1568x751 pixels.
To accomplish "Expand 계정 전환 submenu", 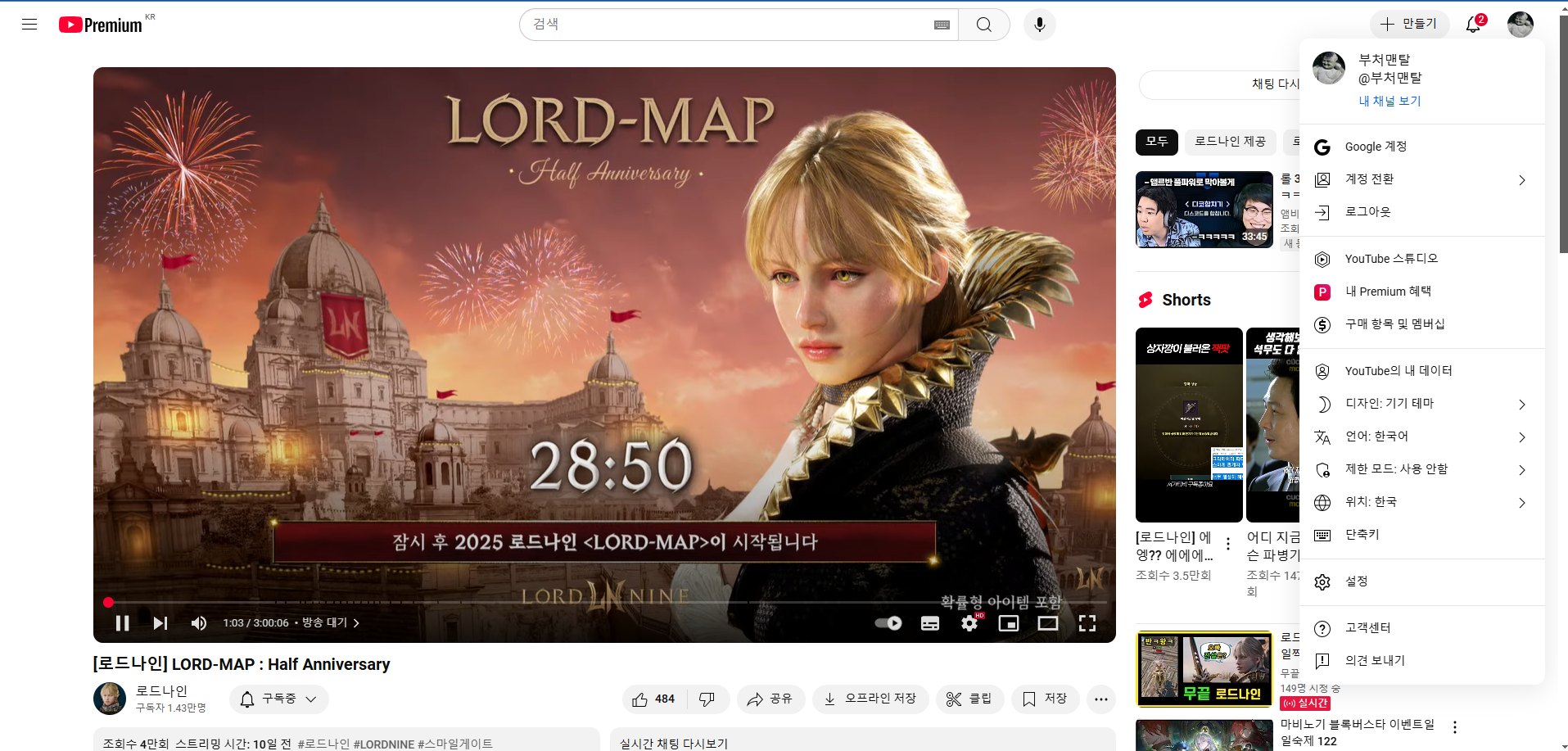I will point(1422,179).
